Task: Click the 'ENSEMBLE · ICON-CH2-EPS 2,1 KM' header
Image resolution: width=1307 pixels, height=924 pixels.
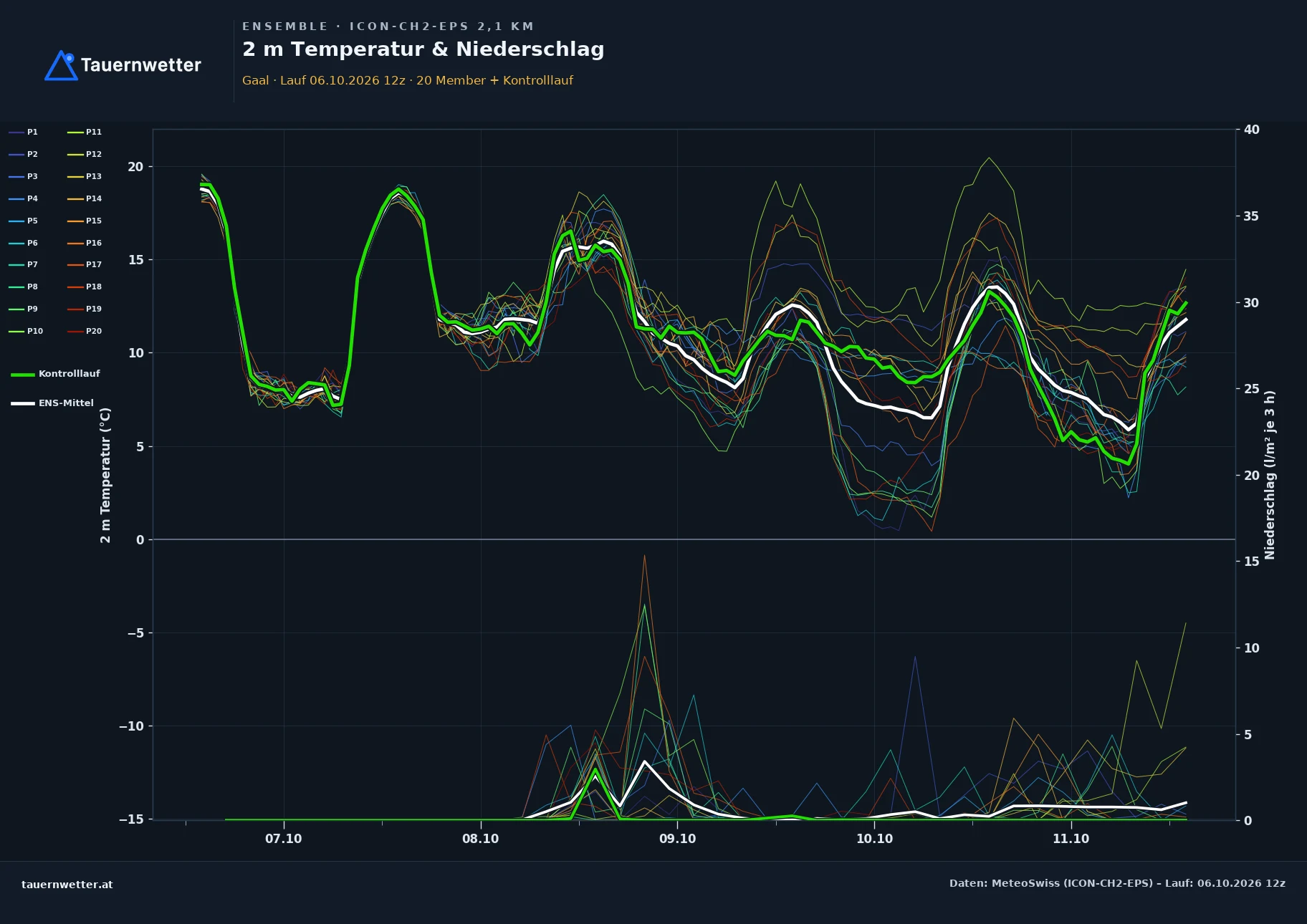Action: click(388, 27)
